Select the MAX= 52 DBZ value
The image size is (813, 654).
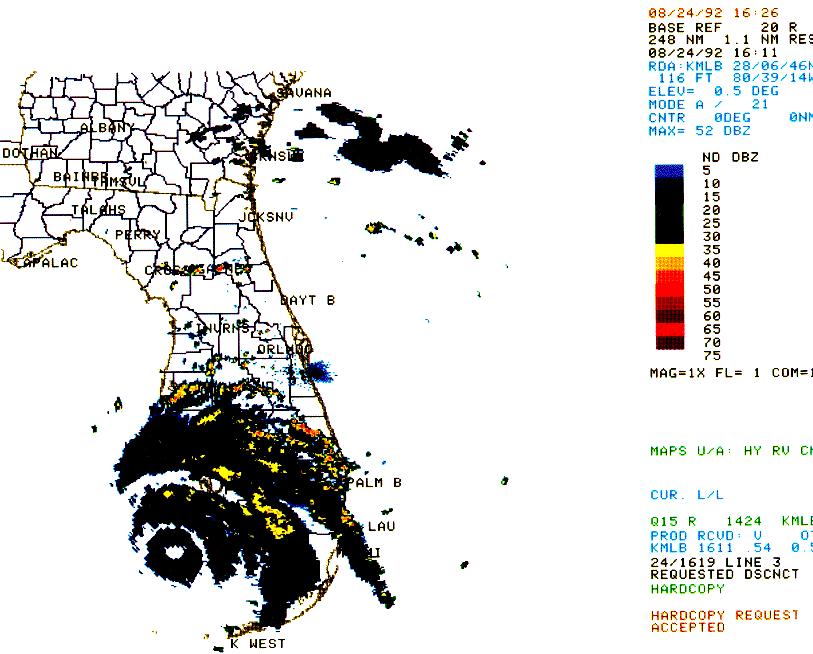[x=699, y=131]
